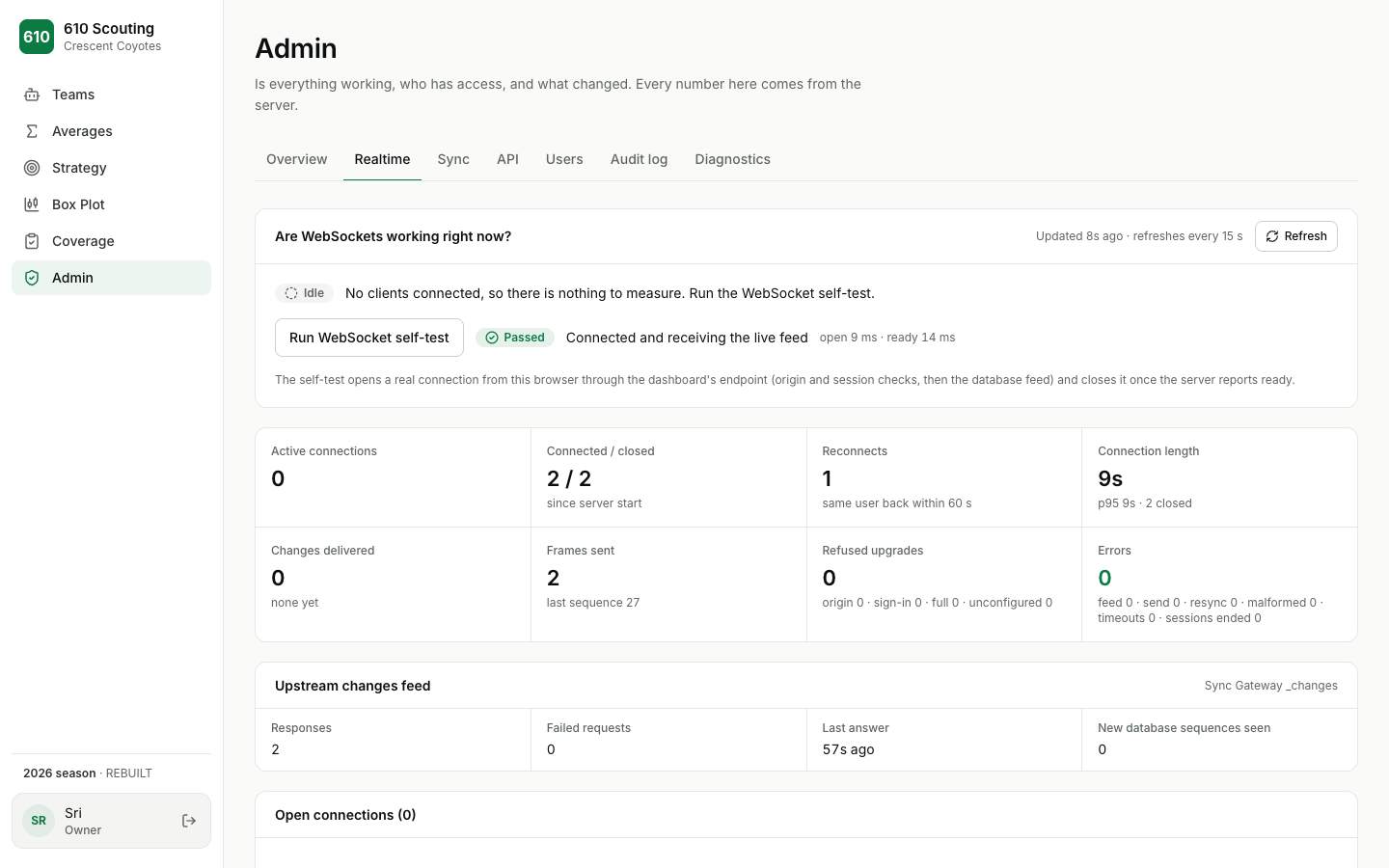Click the 610 Scouting logo badge
Image resolution: width=1389 pixels, height=868 pixels.
(x=37, y=37)
